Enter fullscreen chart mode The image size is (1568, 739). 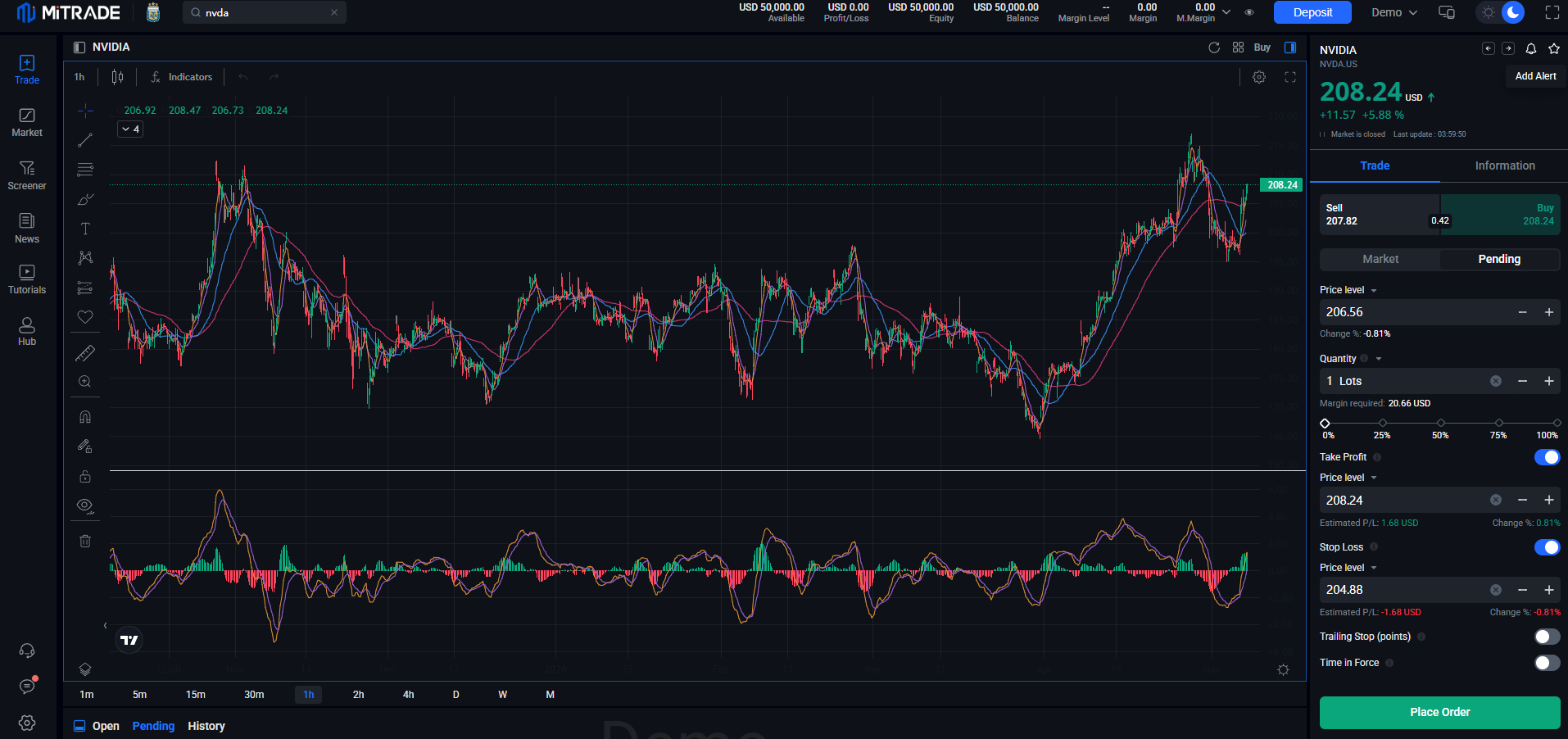click(1290, 77)
